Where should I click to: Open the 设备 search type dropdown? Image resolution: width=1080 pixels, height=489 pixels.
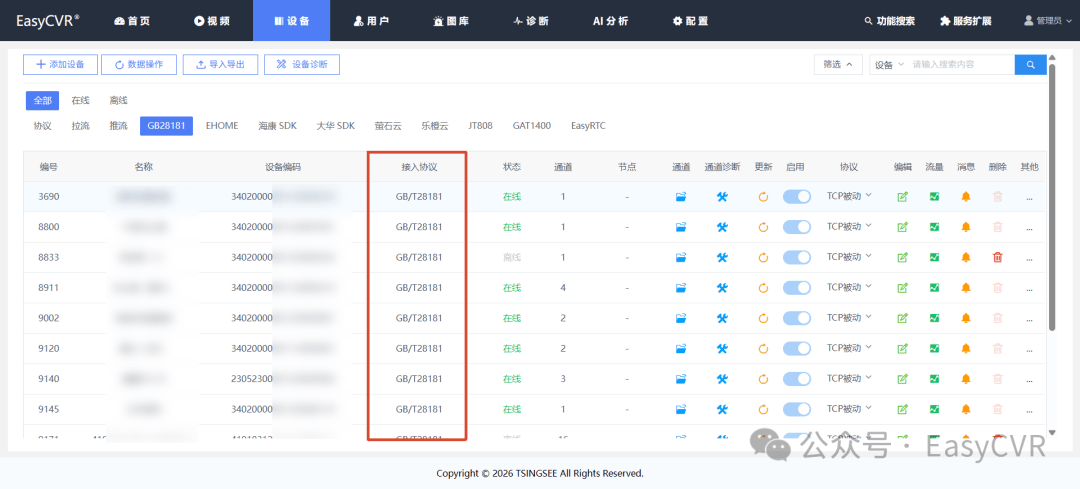coord(889,65)
